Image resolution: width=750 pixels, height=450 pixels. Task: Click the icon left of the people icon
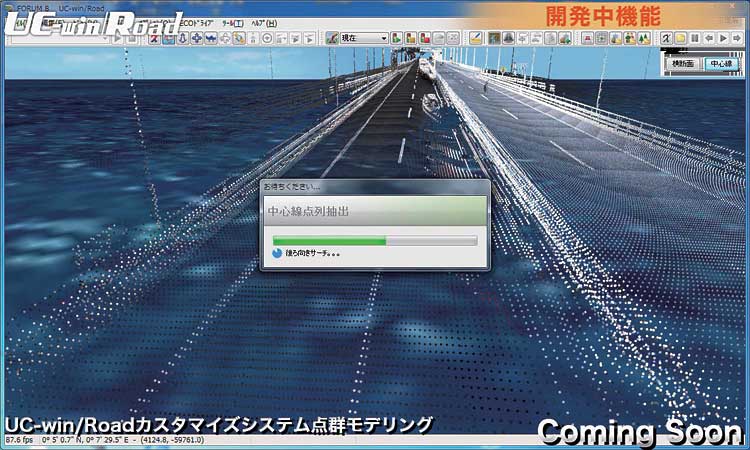[x=616, y=38]
